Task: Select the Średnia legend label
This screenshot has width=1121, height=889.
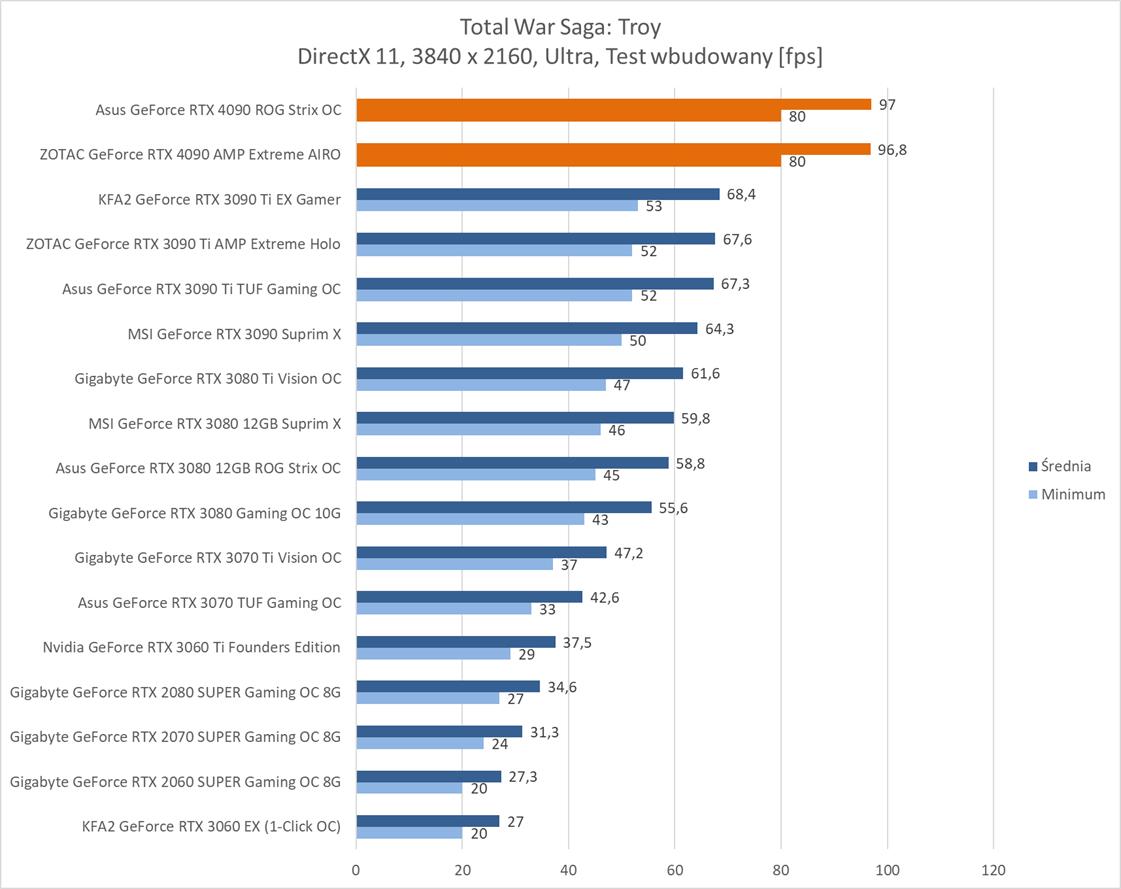Action: tap(1066, 466)
